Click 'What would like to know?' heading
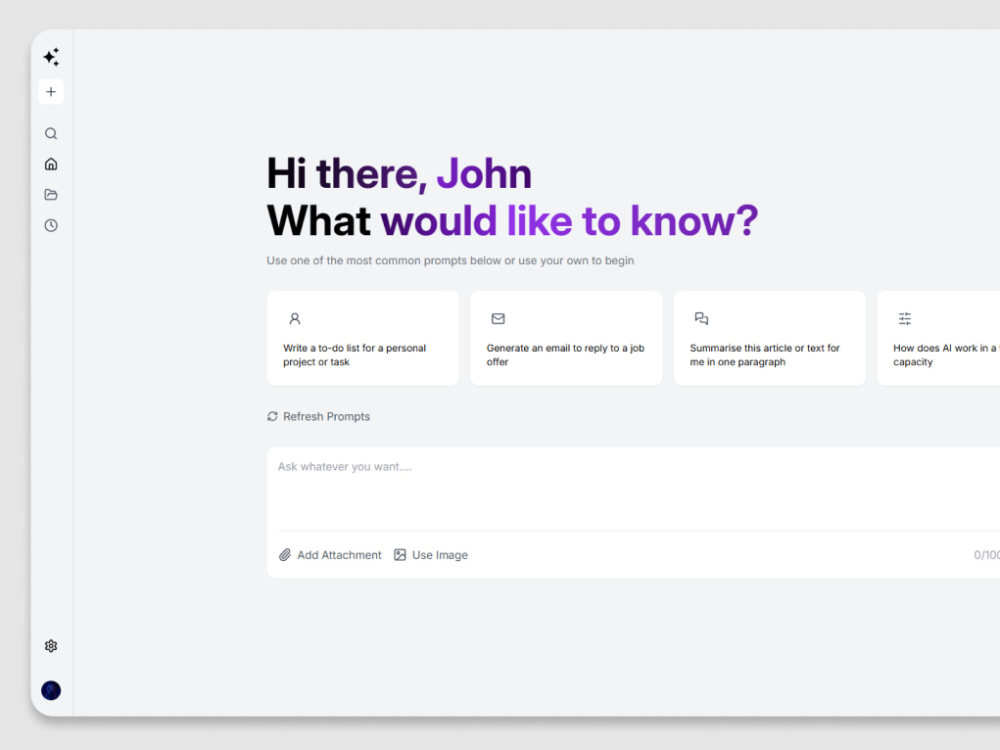This screenshot has width=1000, height=750. point(512,221)
